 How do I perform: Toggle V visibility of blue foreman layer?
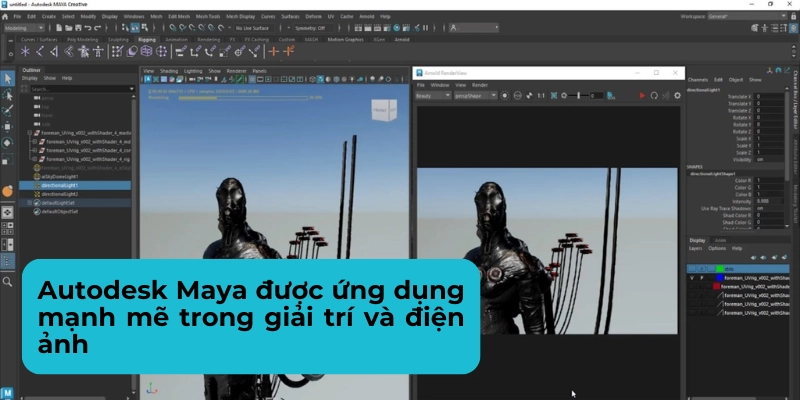tap(692, 278)
